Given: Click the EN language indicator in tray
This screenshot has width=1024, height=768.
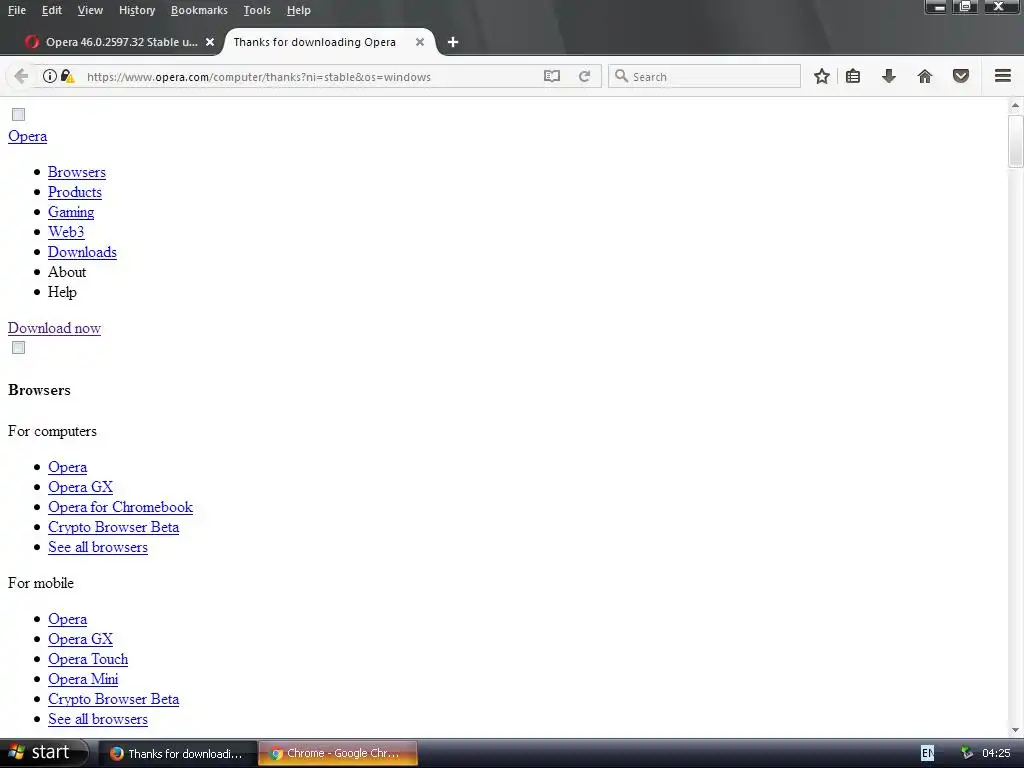Looking at the screenshot, I should point(927,753).
